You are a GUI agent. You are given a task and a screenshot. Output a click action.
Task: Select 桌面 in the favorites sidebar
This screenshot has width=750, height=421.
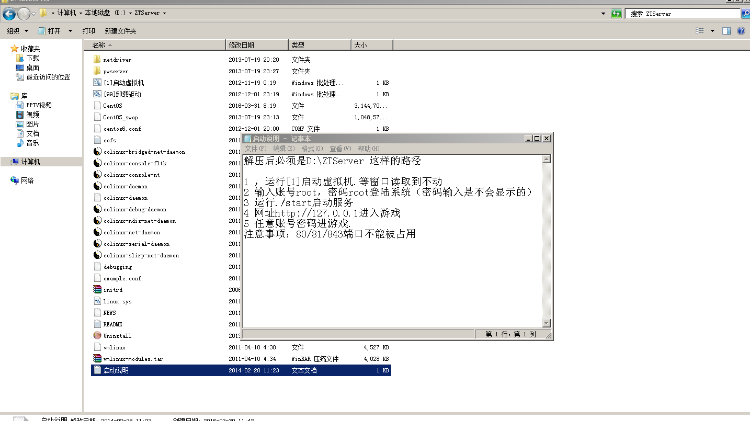[x=33, y=67]
